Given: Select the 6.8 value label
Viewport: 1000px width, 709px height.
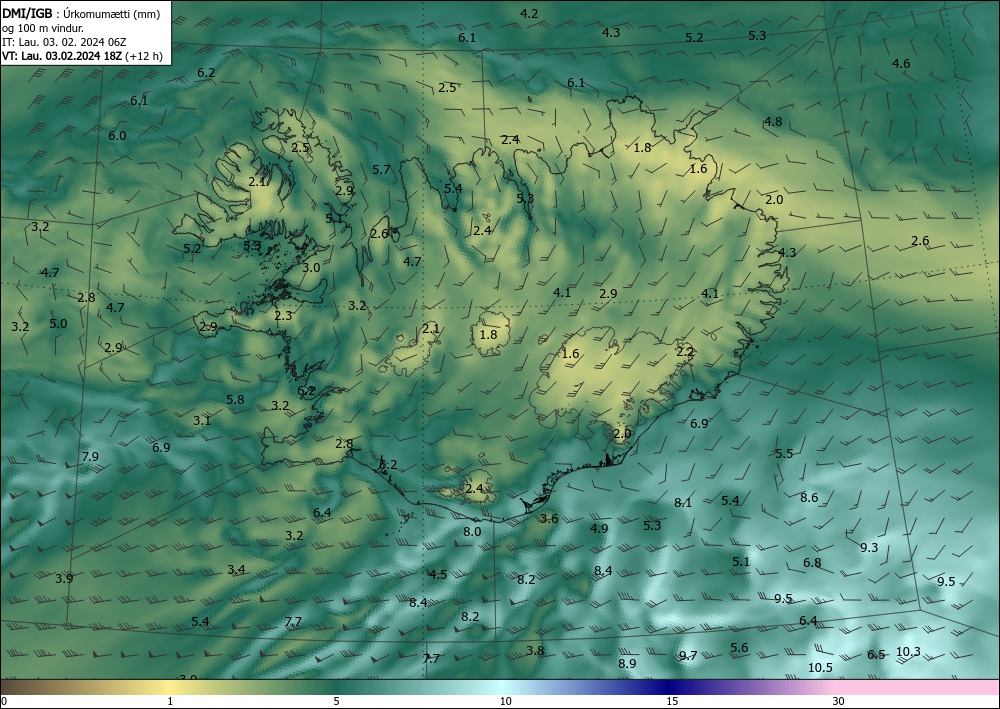Looking at the screenshot, I should pyautogui.click(x=812, y=562).
